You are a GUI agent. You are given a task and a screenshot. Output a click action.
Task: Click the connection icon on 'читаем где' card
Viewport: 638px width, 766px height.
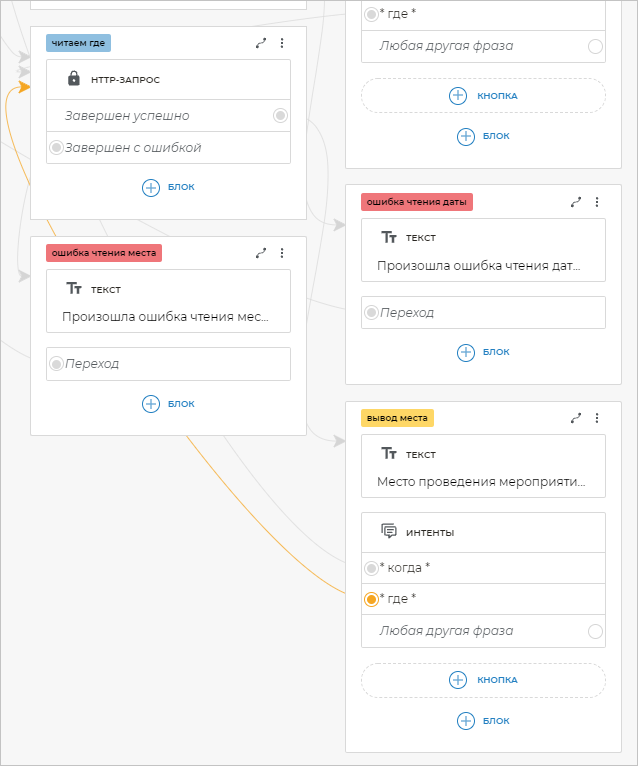click(261, 43)
